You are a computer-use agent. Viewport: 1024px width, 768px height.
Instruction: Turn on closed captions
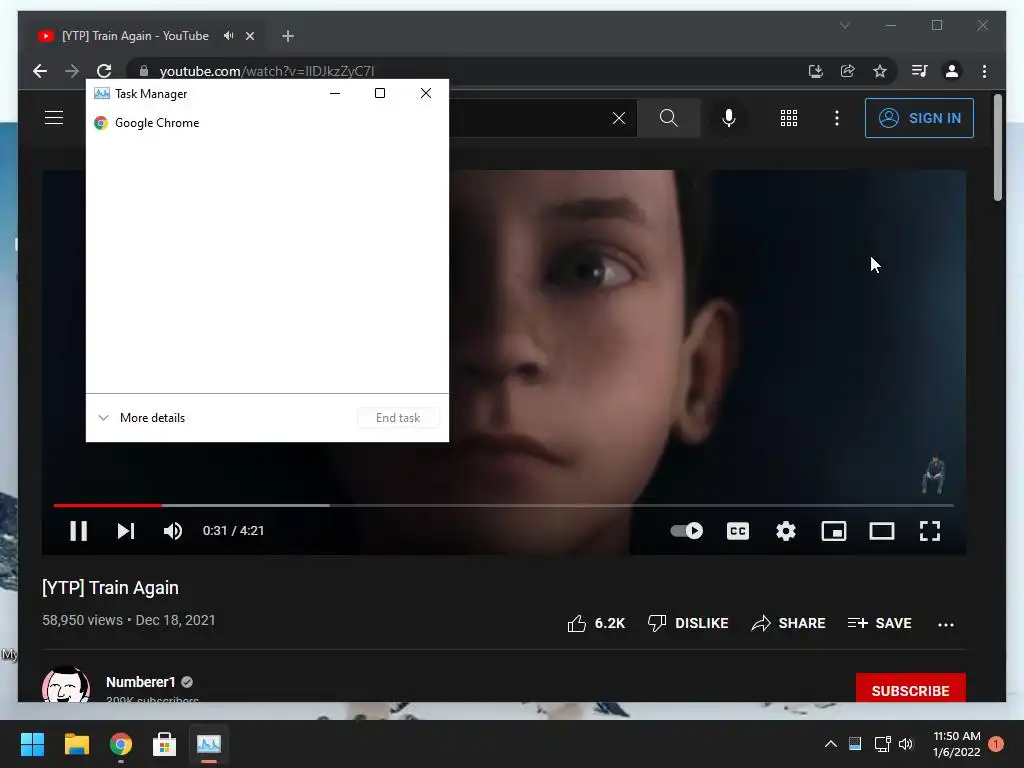[738, 531]
